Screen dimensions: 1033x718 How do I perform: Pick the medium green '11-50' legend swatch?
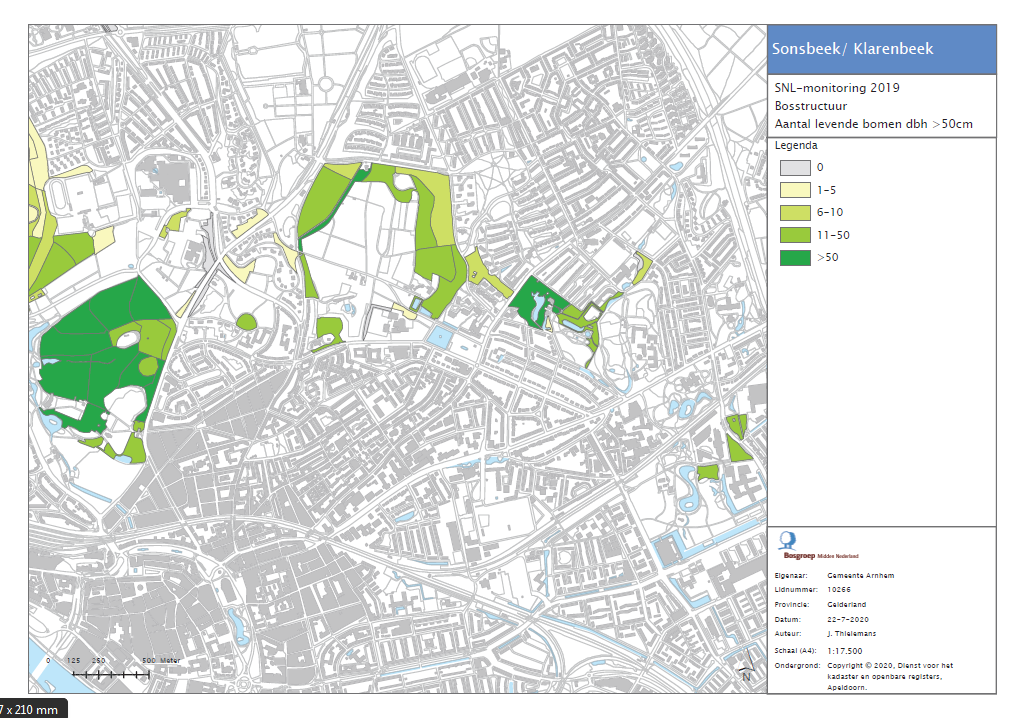click(x=795, y=235)
